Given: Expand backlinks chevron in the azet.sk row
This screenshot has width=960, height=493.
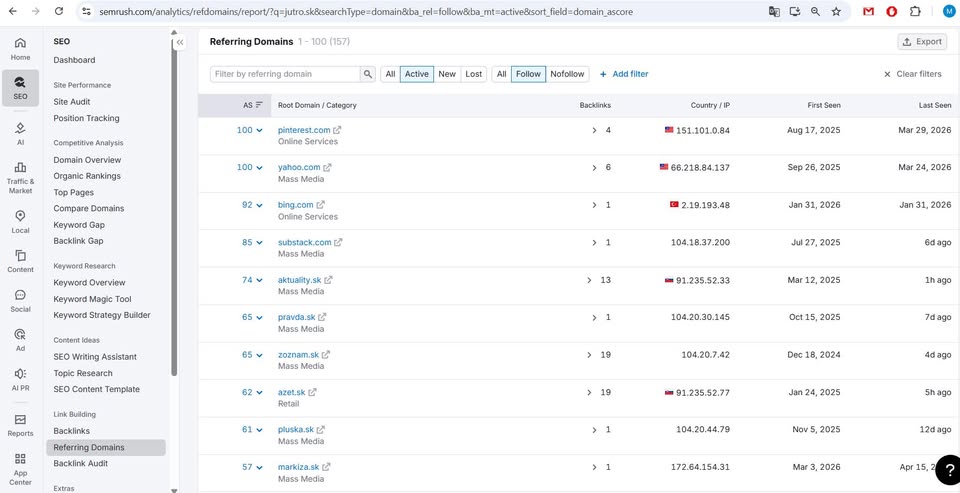Looking at the screenshot, I should 590,393.
